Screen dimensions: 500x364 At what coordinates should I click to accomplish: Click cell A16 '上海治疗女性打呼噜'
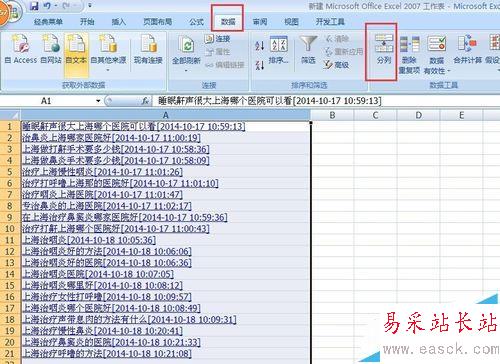click(x=165, y=297)
